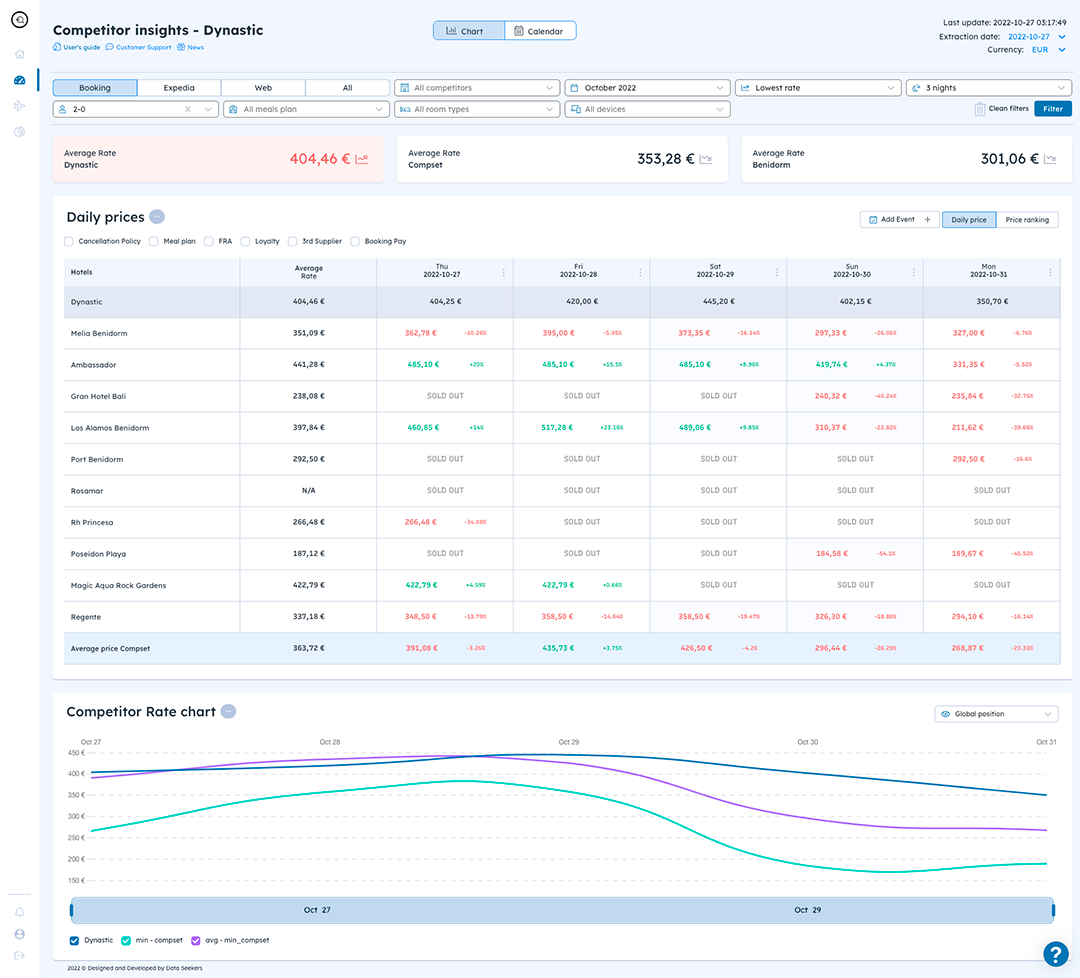Open the three-dot menu for Thu 2022-10-27
Screen dimensions: 1080x978
pyautogui.click(x=503, y=273)
